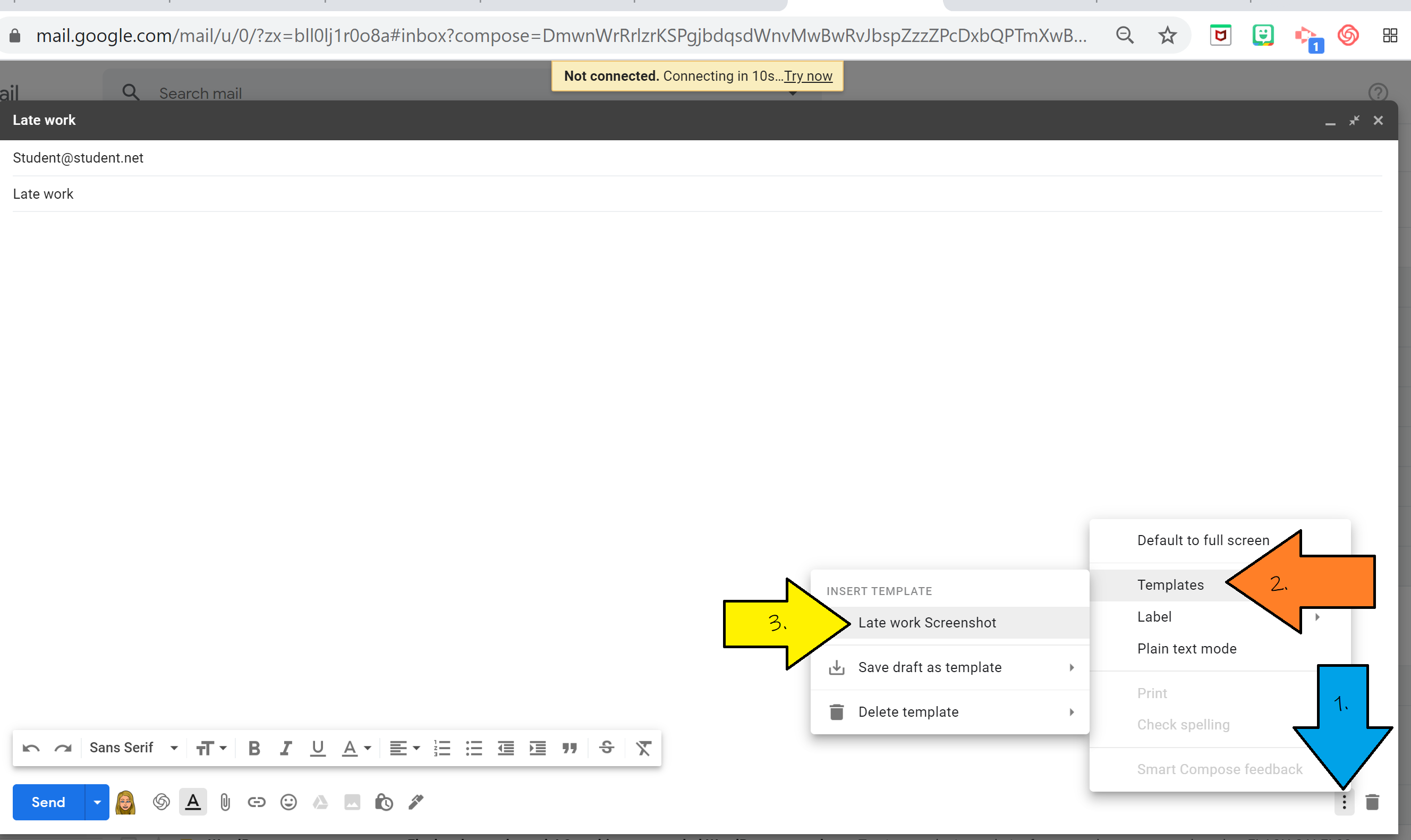Discard the draft with the trash icon

coord(1372,802)
